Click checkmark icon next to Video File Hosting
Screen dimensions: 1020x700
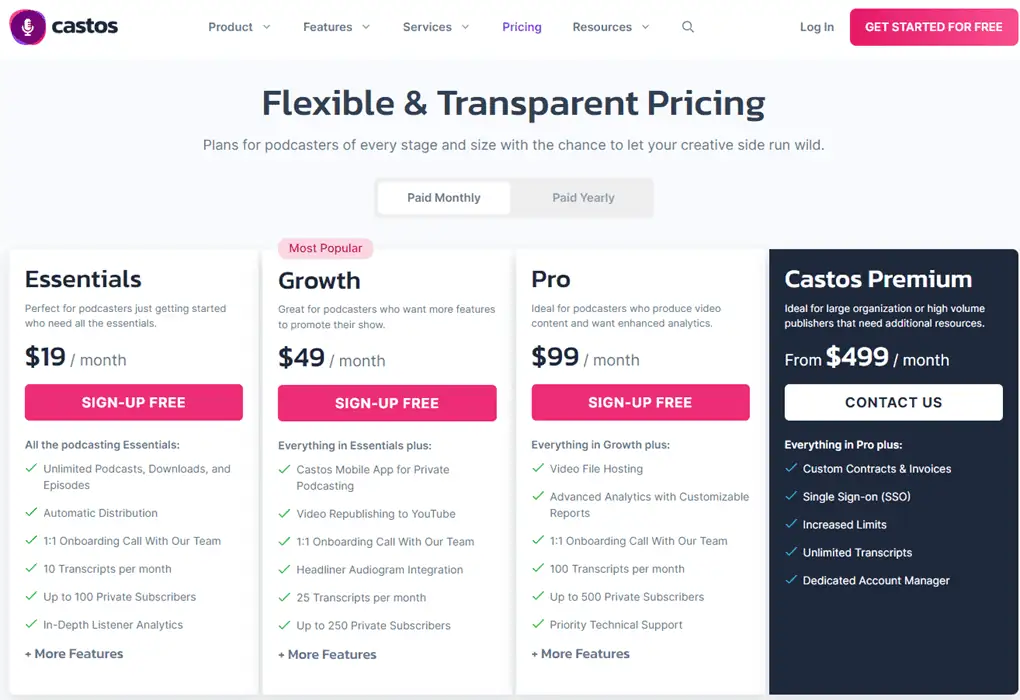click(538, 468)
